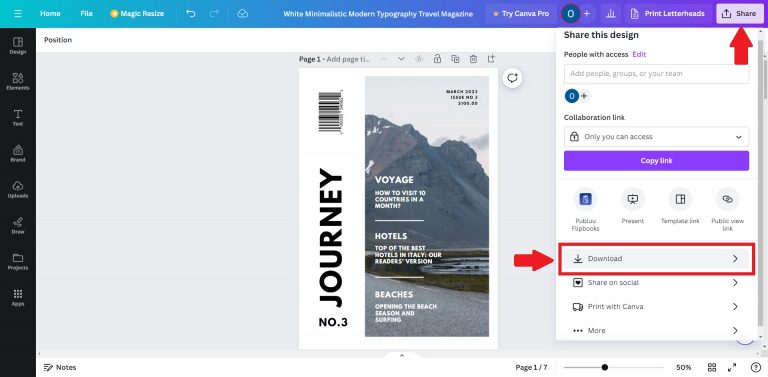Click the plus beside the share panel avatar
This screenshot has height=377, width=768.
pyautogui.click(x=584, y=96)
